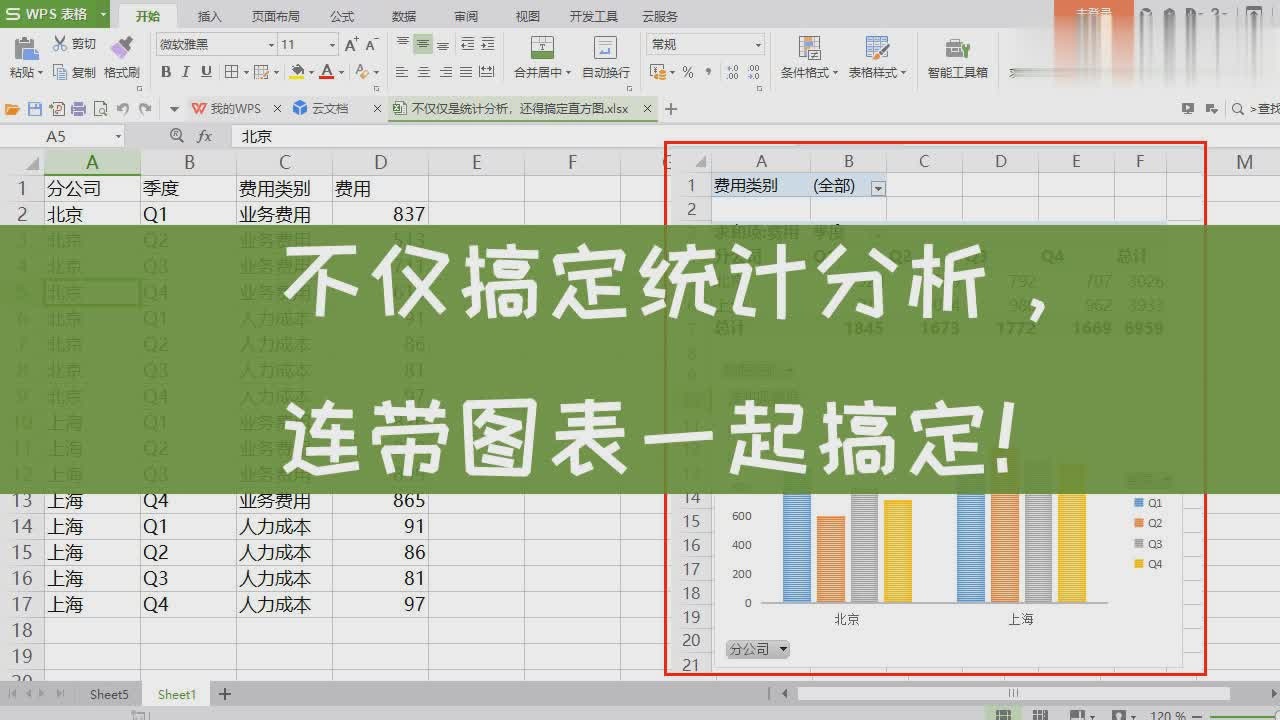Click the horizontal scrollbar thumb
This screenshot has height=720, width=1280.
1012,693
